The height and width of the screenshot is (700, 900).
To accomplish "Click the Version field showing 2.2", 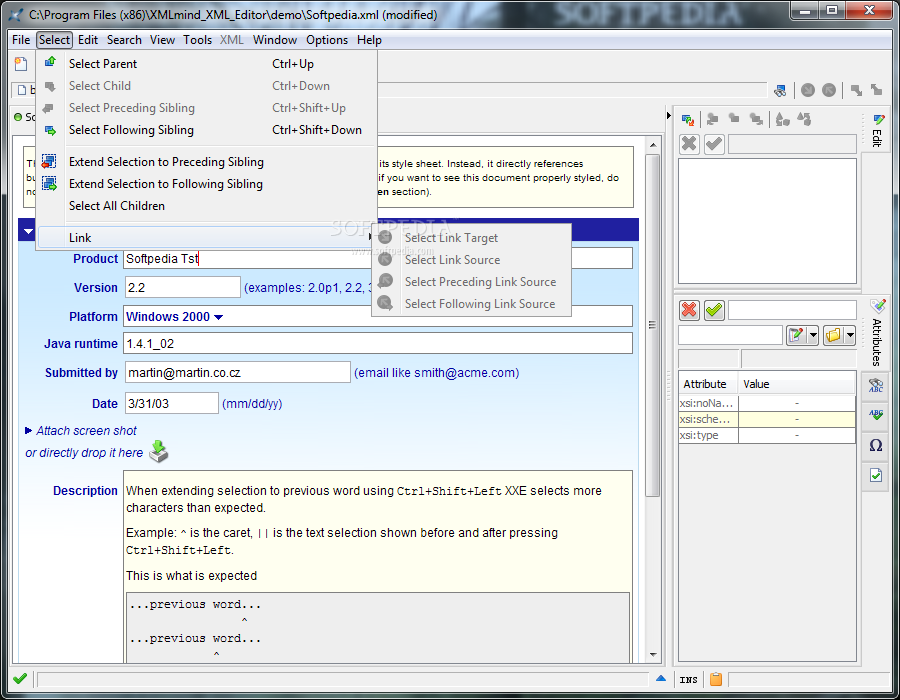I will (x=183, y=287).
